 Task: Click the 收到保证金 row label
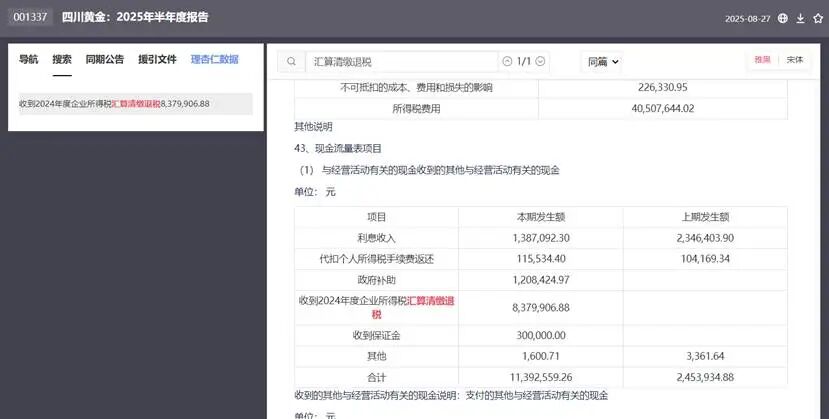point(376,336)
